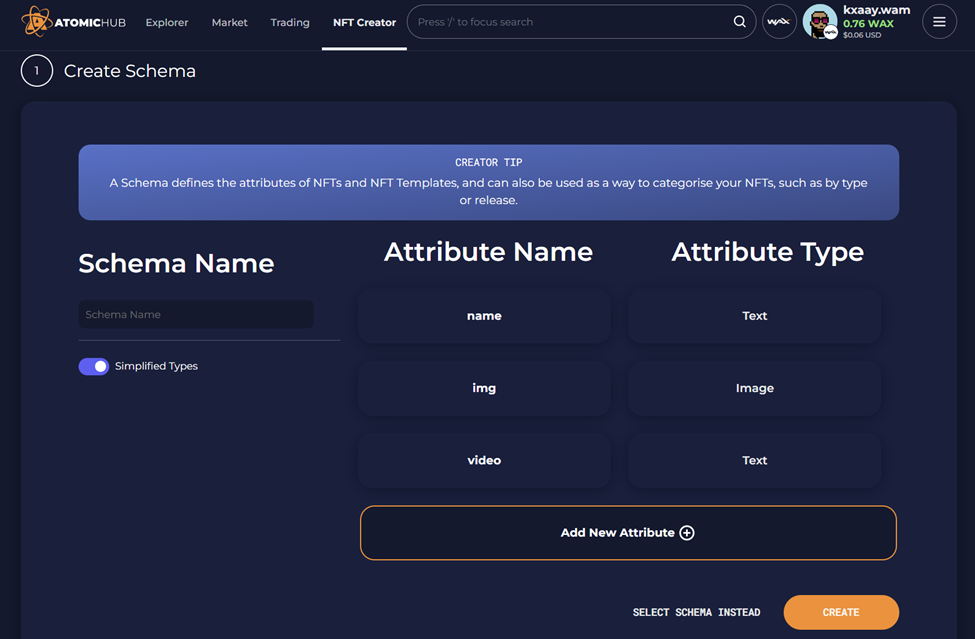Open the Text type selector for name
The width and height of the screenshot is (975, 639).
pyautogui.click(x=754, y=315)
